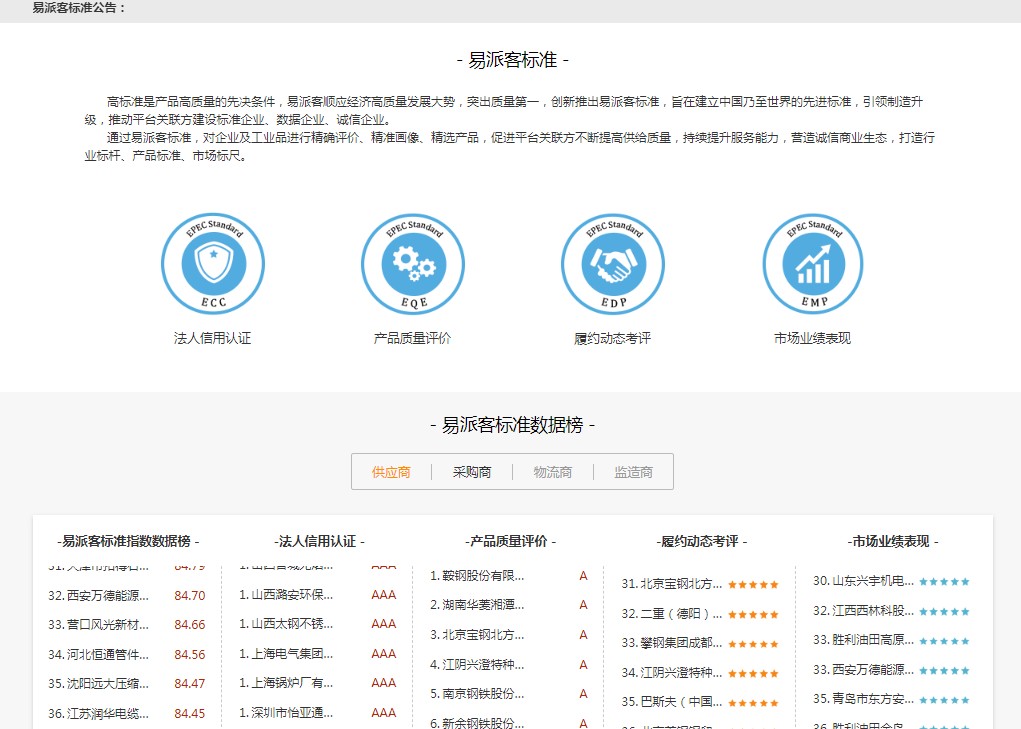Switch to the 物流商 tab
Viewport: 1021px width, 729px height.
[x=551, y=471]
